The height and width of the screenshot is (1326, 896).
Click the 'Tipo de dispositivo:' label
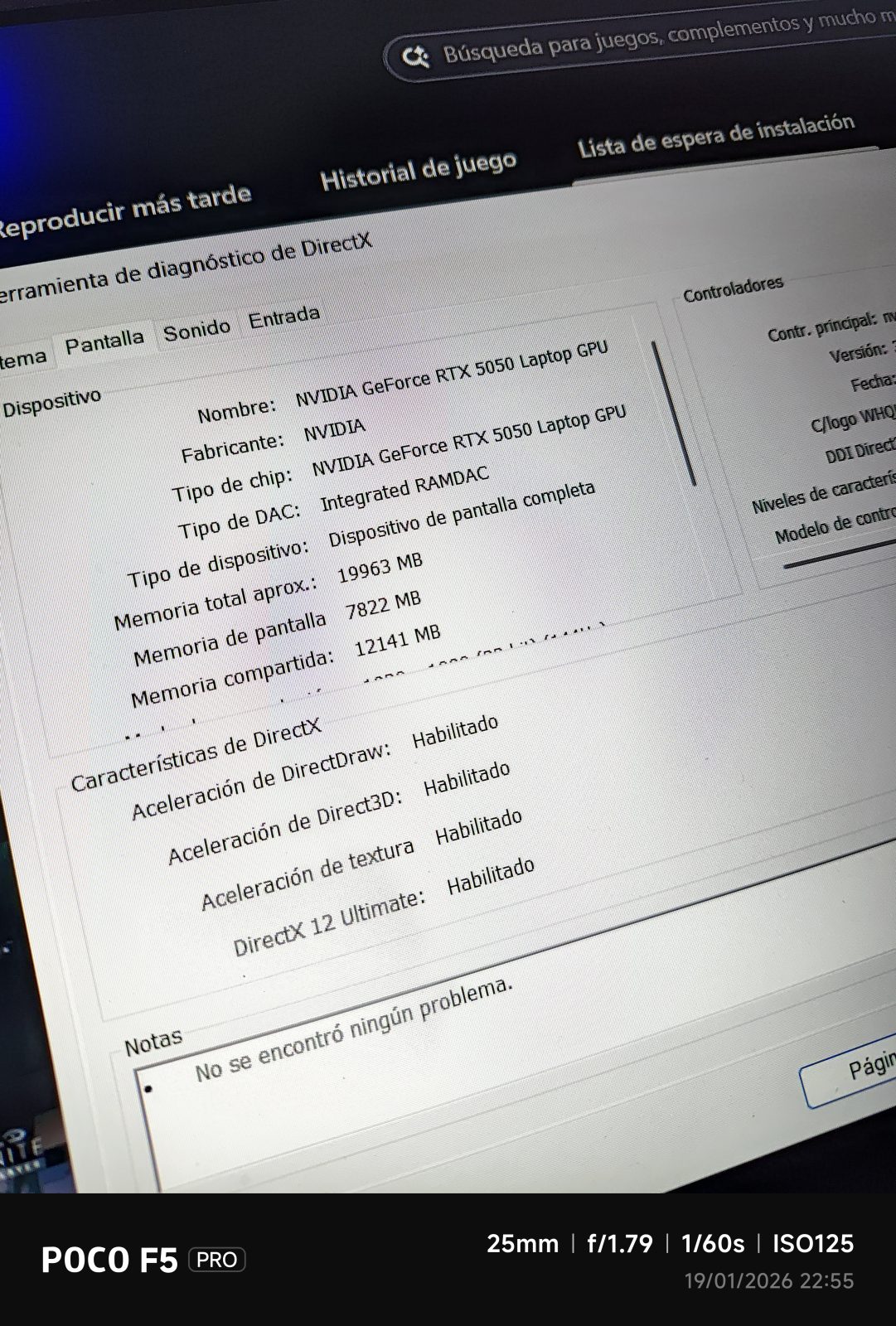coord(218,563)
